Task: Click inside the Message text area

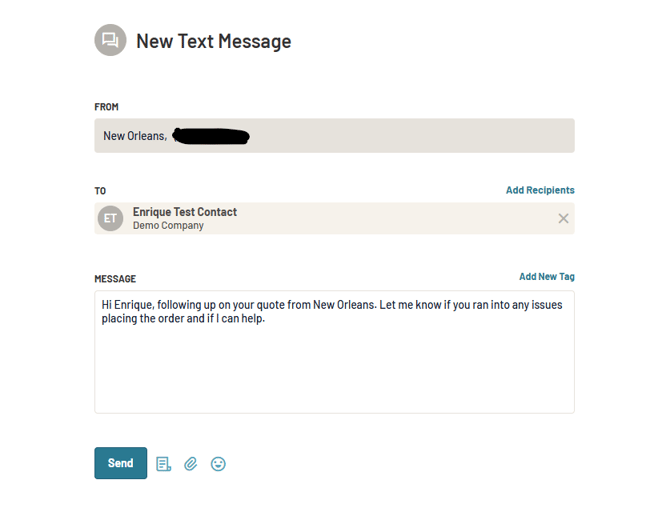Action: tap(334, 352)
